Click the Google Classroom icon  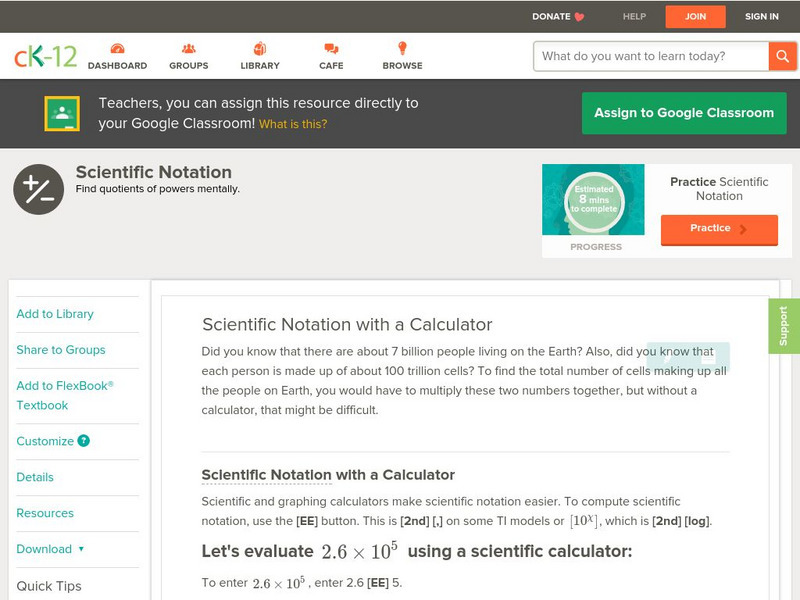pos(62,114)
